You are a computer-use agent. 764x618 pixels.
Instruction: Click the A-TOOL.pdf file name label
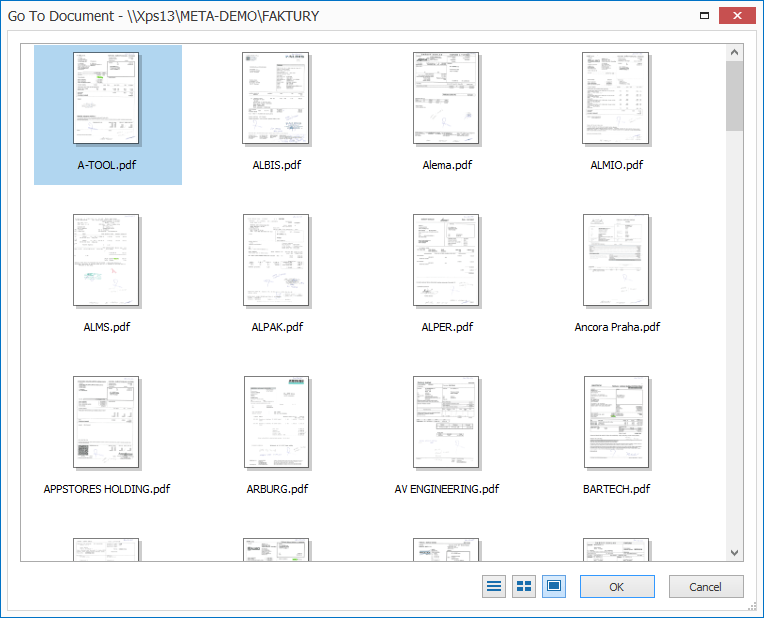pyautogui.click(x=107, y=165)
